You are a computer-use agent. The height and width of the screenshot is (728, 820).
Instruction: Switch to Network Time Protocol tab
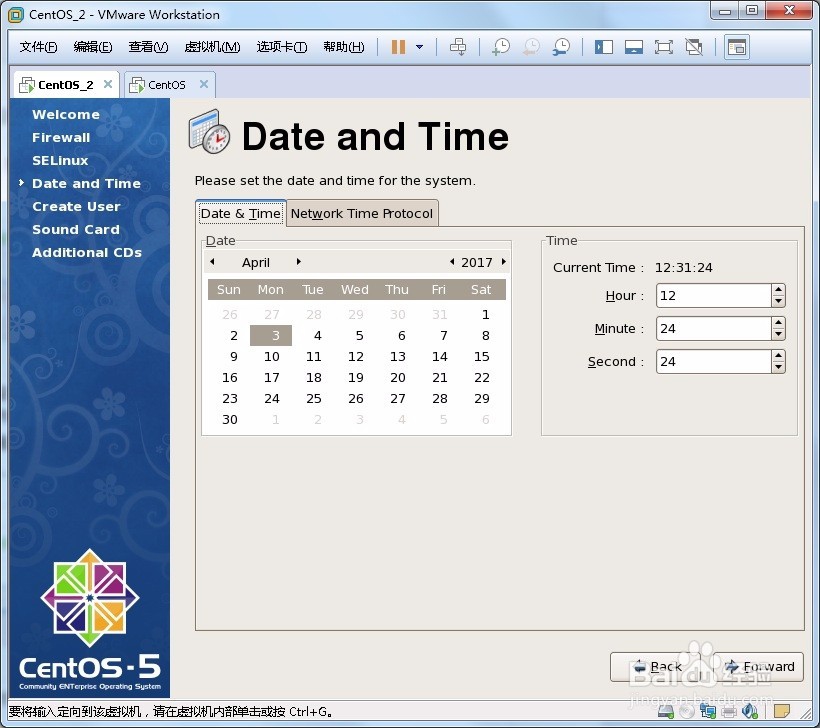(x=362, y=213)
